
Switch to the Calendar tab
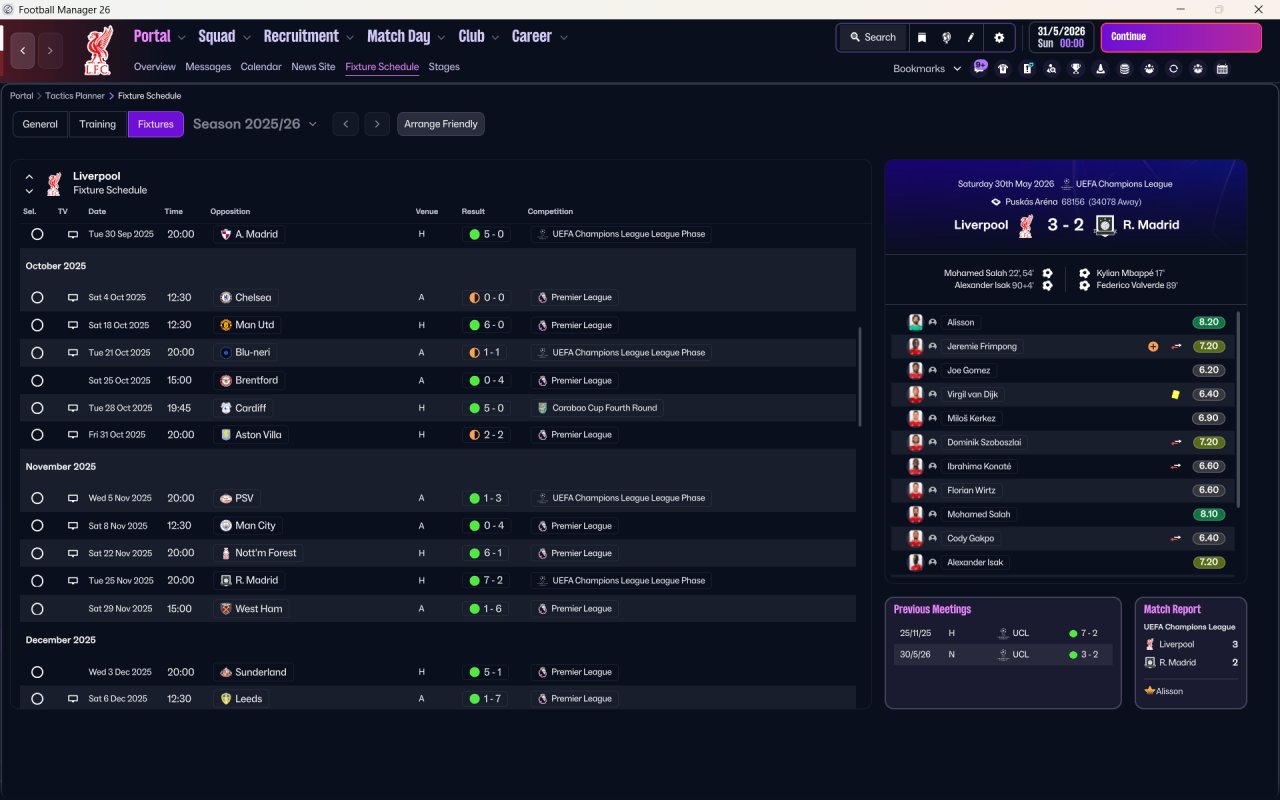coord(261,67)
